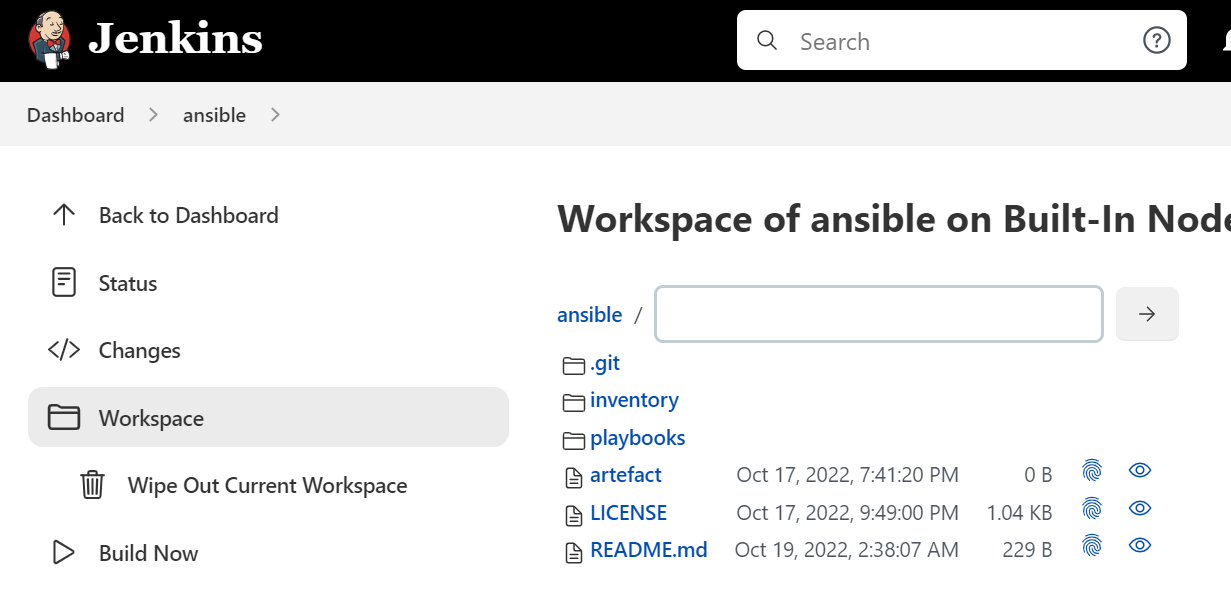
Task: Click the magnifying glass in the search bar
Action: [x=766, y=40]
